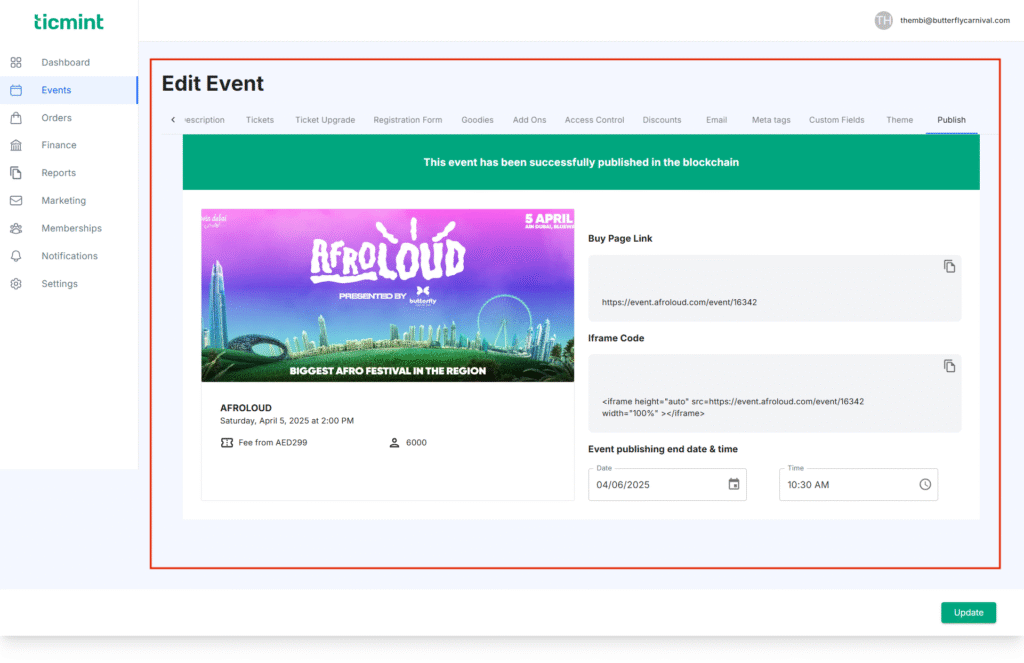Select the Discounts tab
This screenshot has height=663, width=1024.
(662, 120)
